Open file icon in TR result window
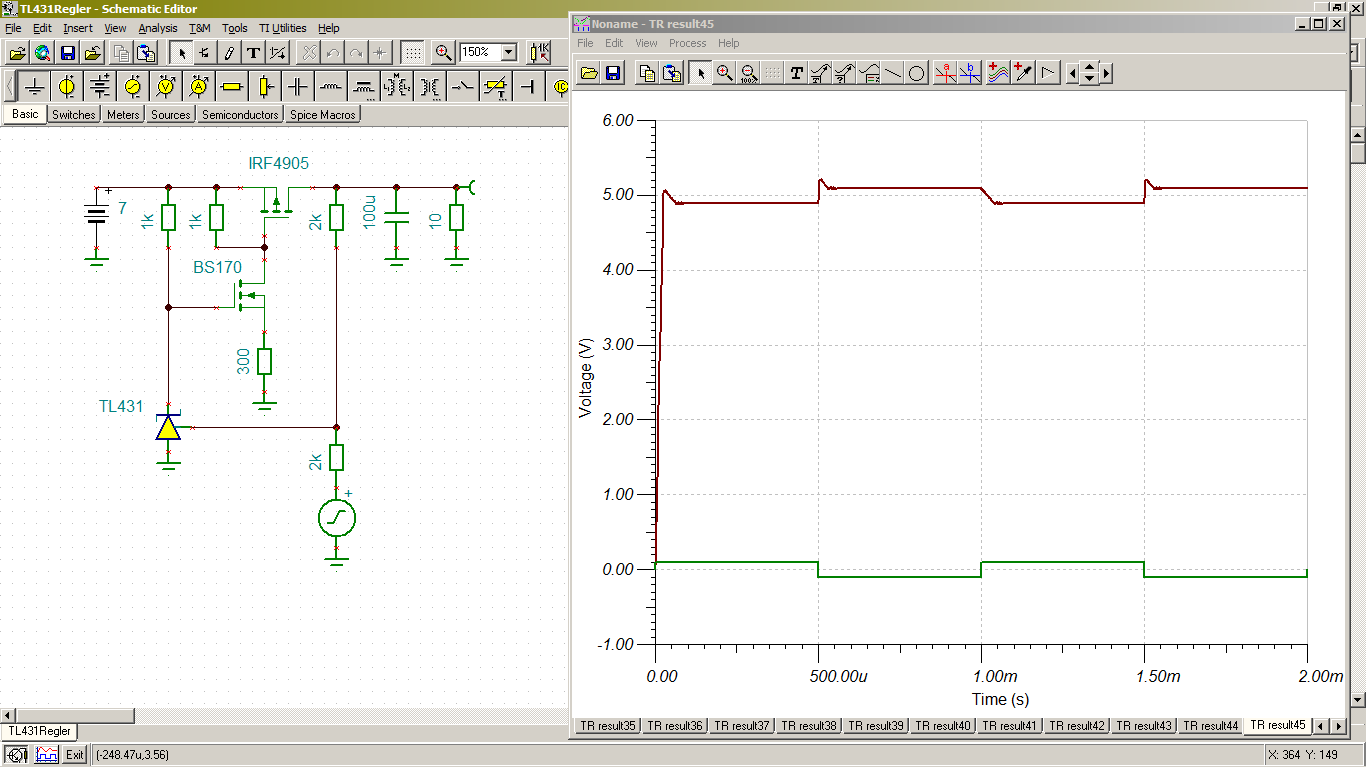The height and width of the screenshot is (768, 1366). point(588,72)
